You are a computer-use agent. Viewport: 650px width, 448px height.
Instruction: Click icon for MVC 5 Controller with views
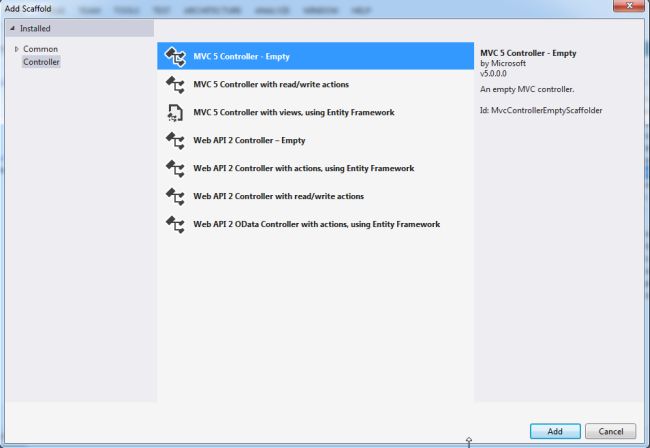click(x=175, y=113)
